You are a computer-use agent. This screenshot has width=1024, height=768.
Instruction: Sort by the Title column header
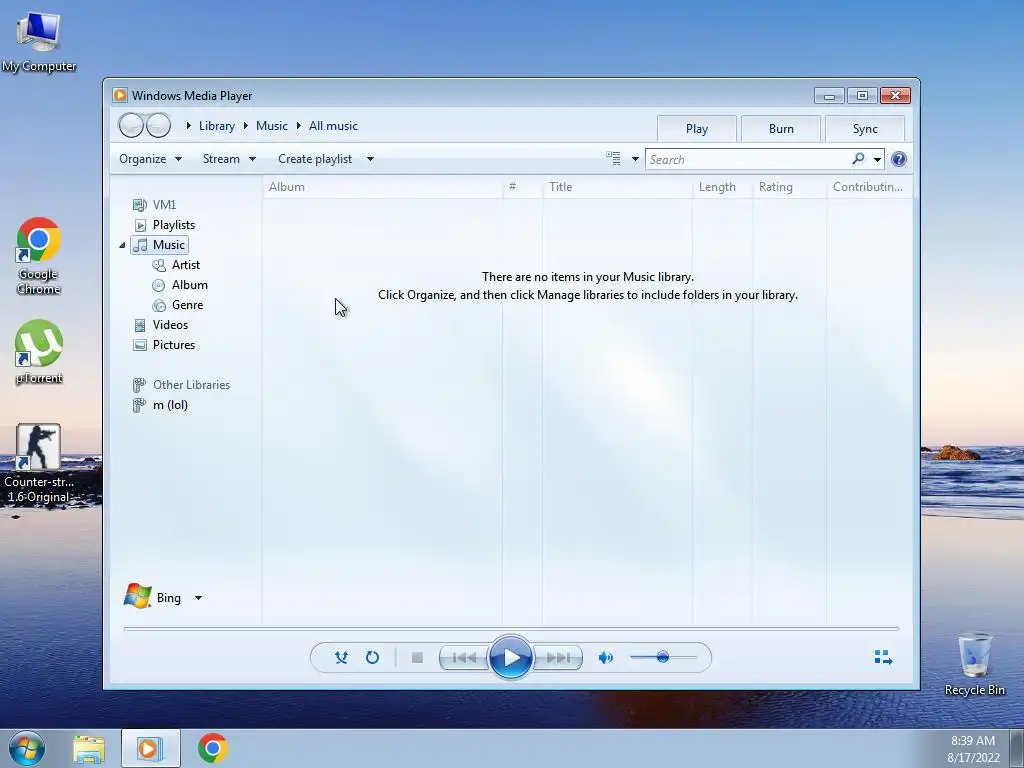click(617, 187)
